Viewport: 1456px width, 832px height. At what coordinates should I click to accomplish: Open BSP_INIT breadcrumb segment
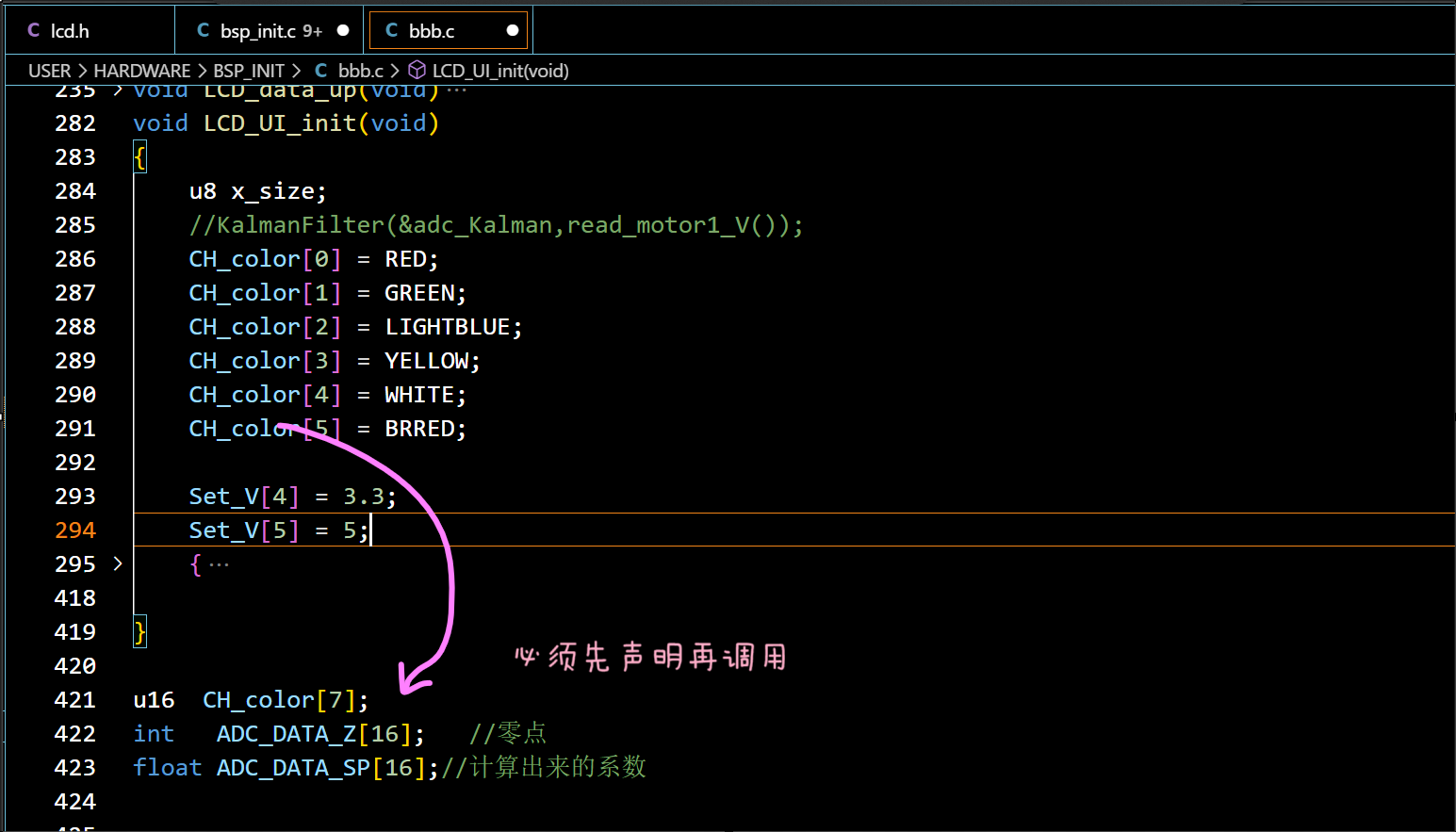tap(249, 71)
